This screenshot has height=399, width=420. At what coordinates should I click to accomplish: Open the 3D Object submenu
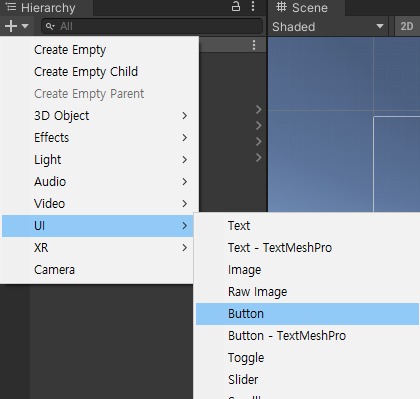100,116
